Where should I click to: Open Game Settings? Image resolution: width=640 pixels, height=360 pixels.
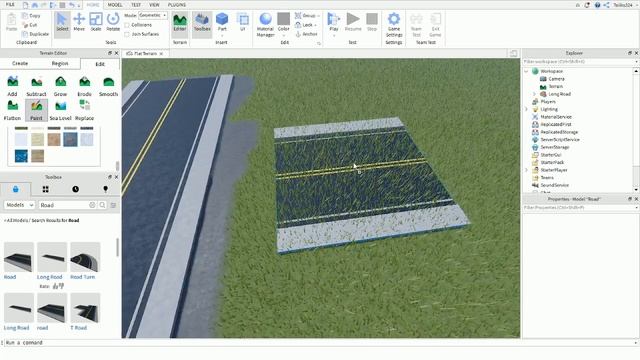pos(394,25)
